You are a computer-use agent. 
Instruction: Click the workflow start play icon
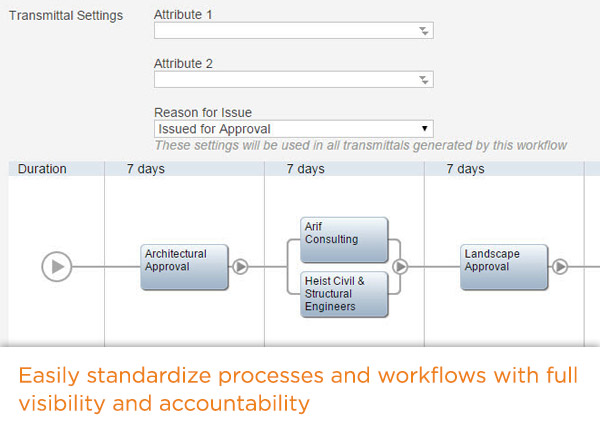pos(57,267)
